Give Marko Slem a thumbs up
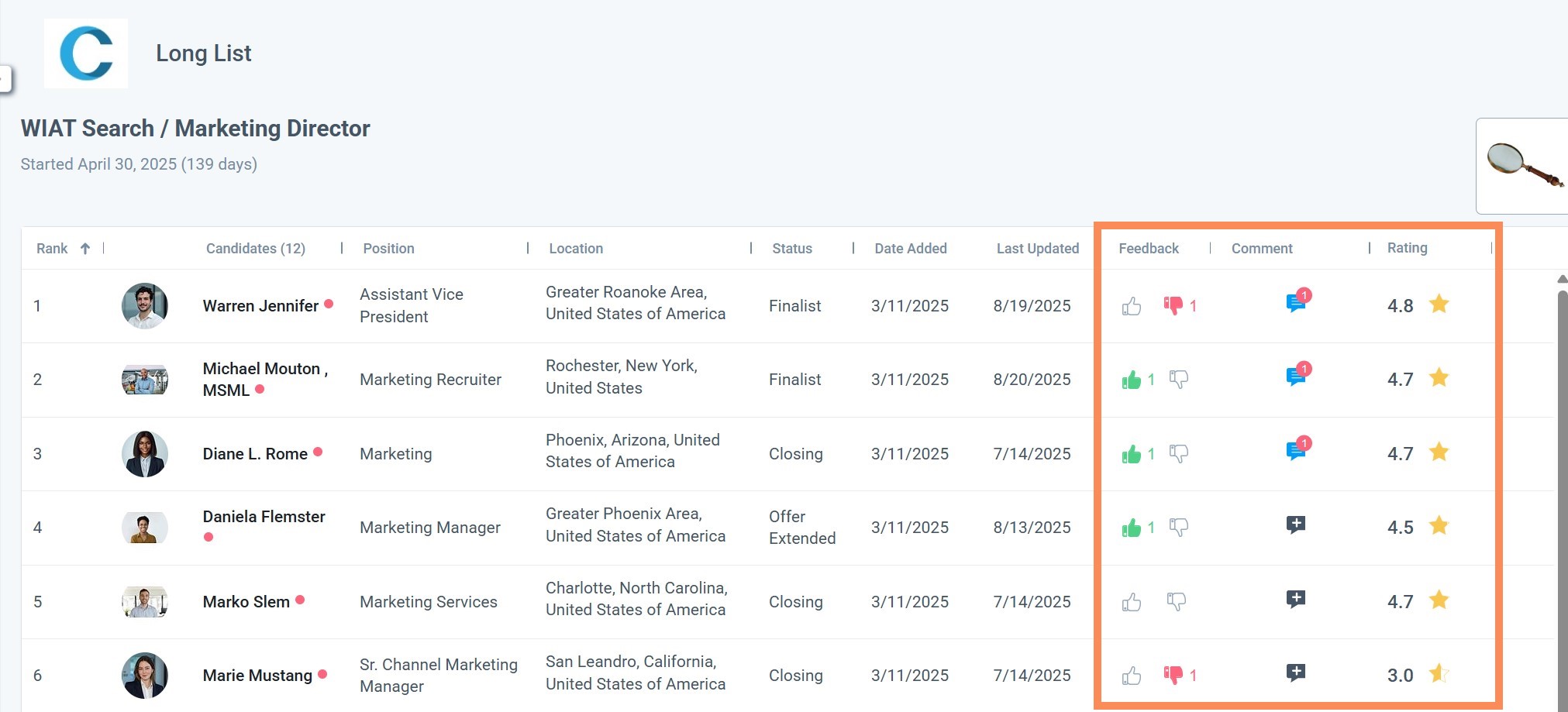Image resolution: width=1568 pixels, height=712 pixels. 1132,602
